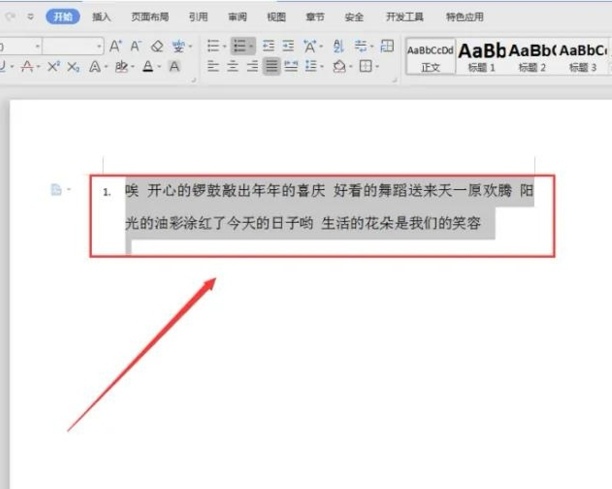Open the 引用 tab
The width and height of the screenshot is (612, 489).
(198, 17)
